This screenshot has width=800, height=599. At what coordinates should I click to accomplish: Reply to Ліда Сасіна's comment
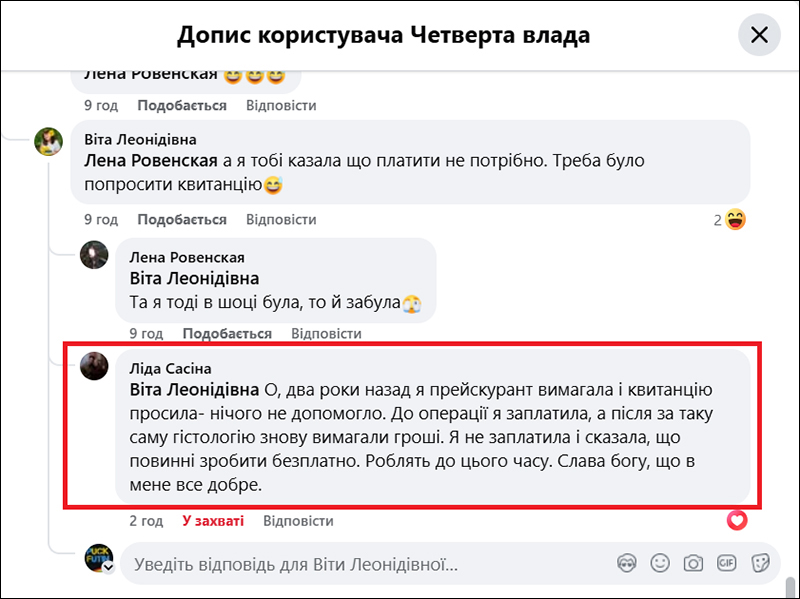[298, 521]
